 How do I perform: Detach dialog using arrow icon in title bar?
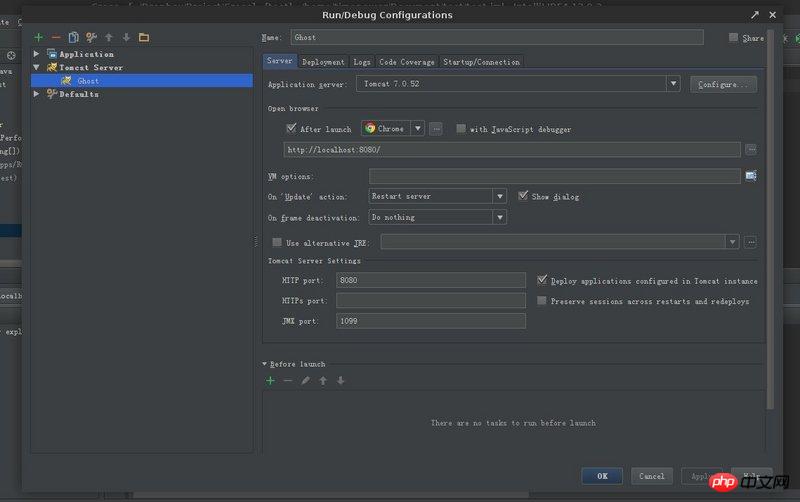pos(755,15)
